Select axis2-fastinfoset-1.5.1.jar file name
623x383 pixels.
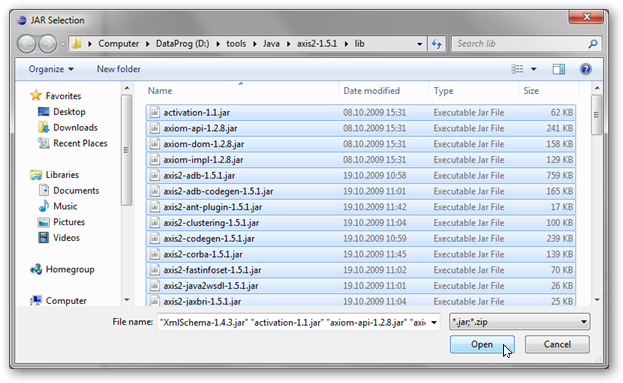point(212,270)
